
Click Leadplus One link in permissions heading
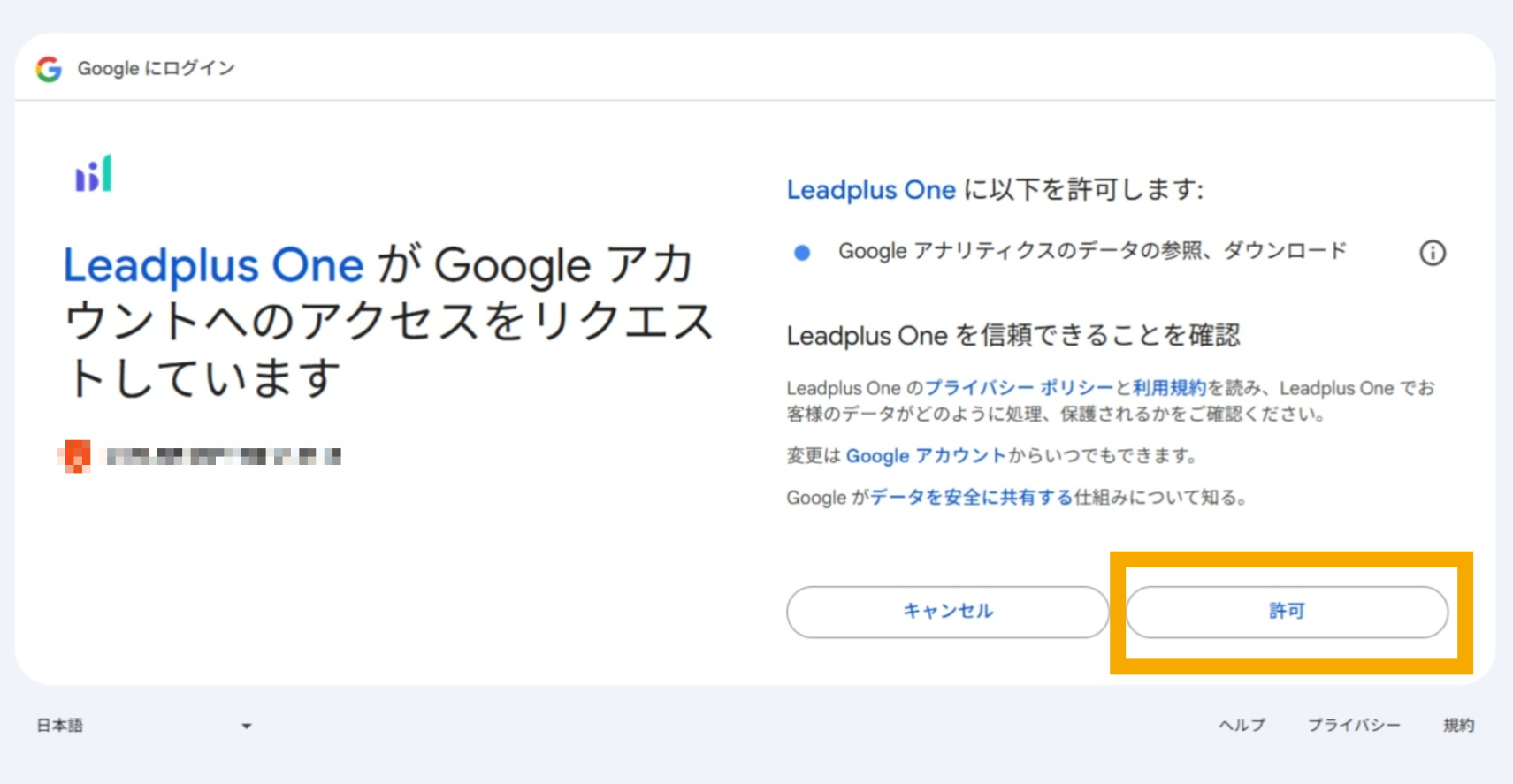tap(871, 190)
